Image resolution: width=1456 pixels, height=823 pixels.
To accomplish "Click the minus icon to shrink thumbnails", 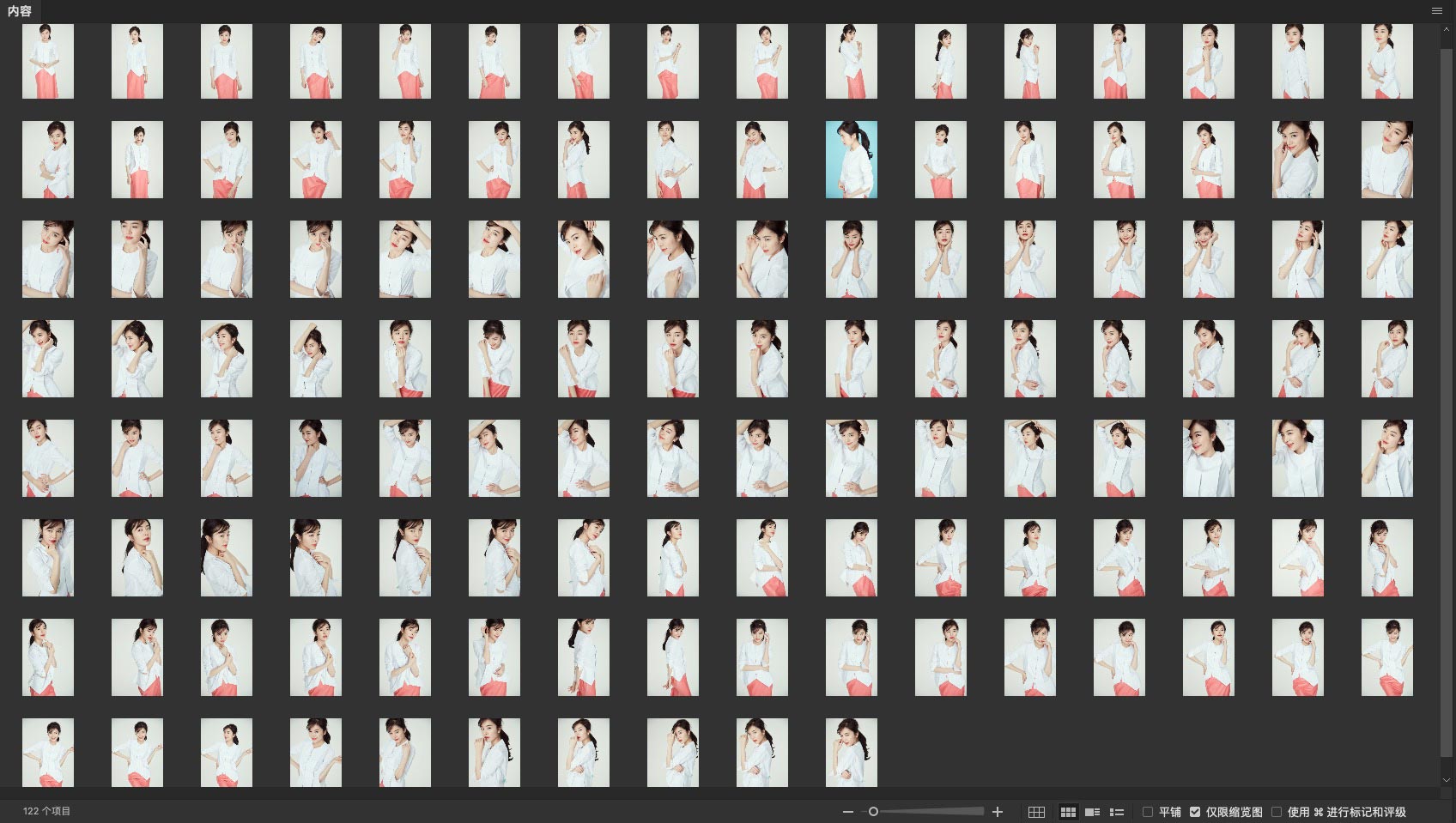I will pos(848,812).
